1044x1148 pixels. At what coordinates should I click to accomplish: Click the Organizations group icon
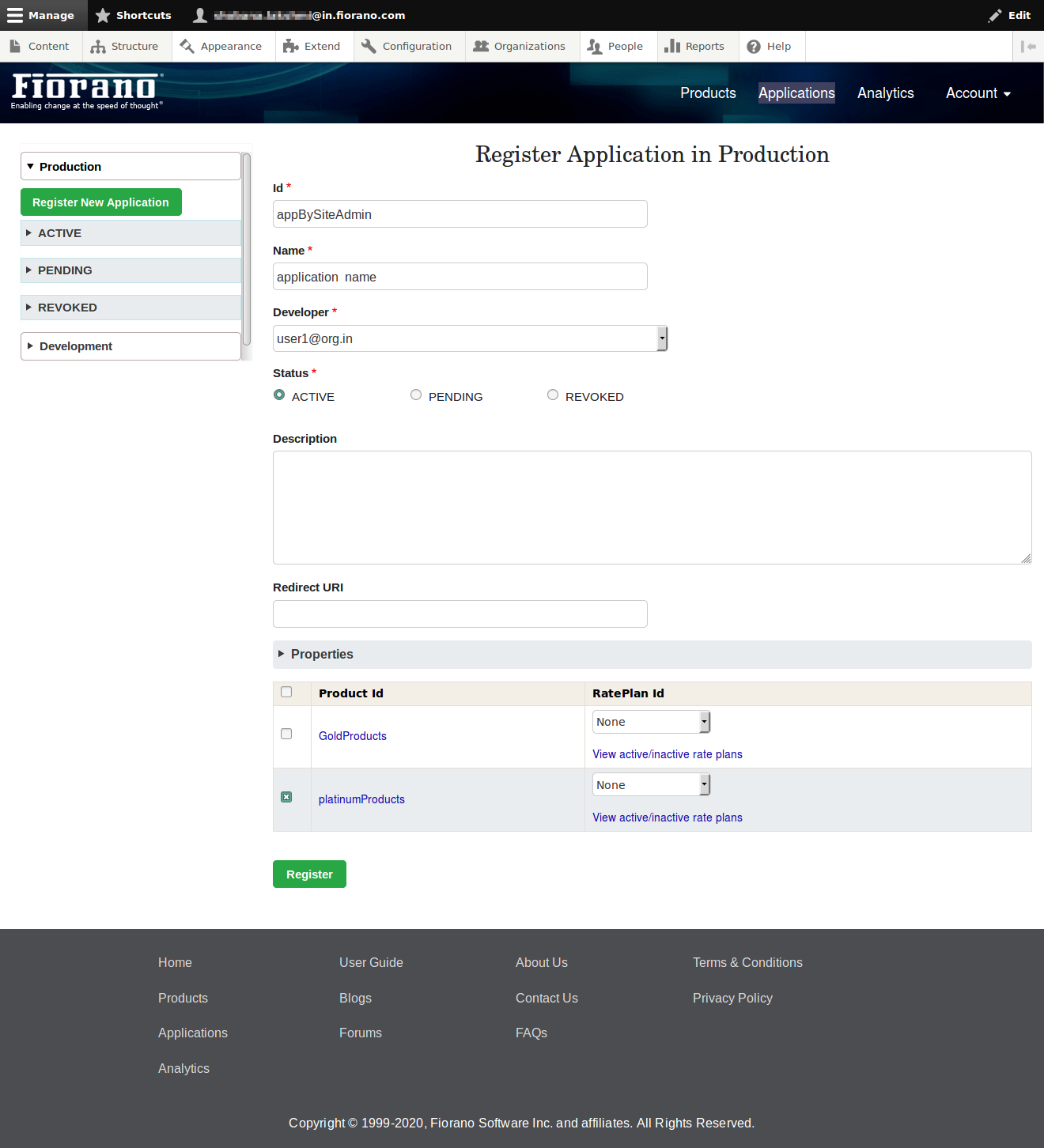click(x=481, y=47)
